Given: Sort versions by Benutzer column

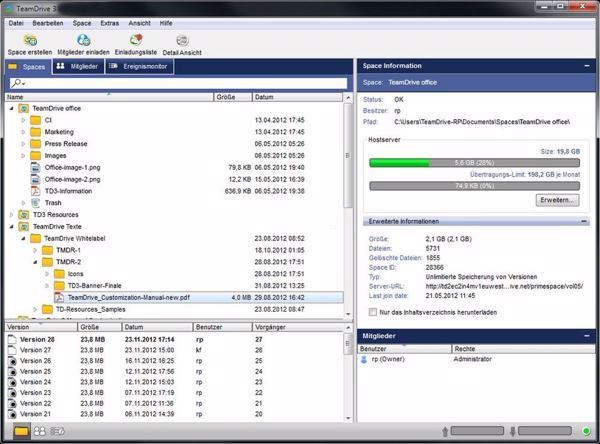Looking at the screenshot, I should (222, 327).
